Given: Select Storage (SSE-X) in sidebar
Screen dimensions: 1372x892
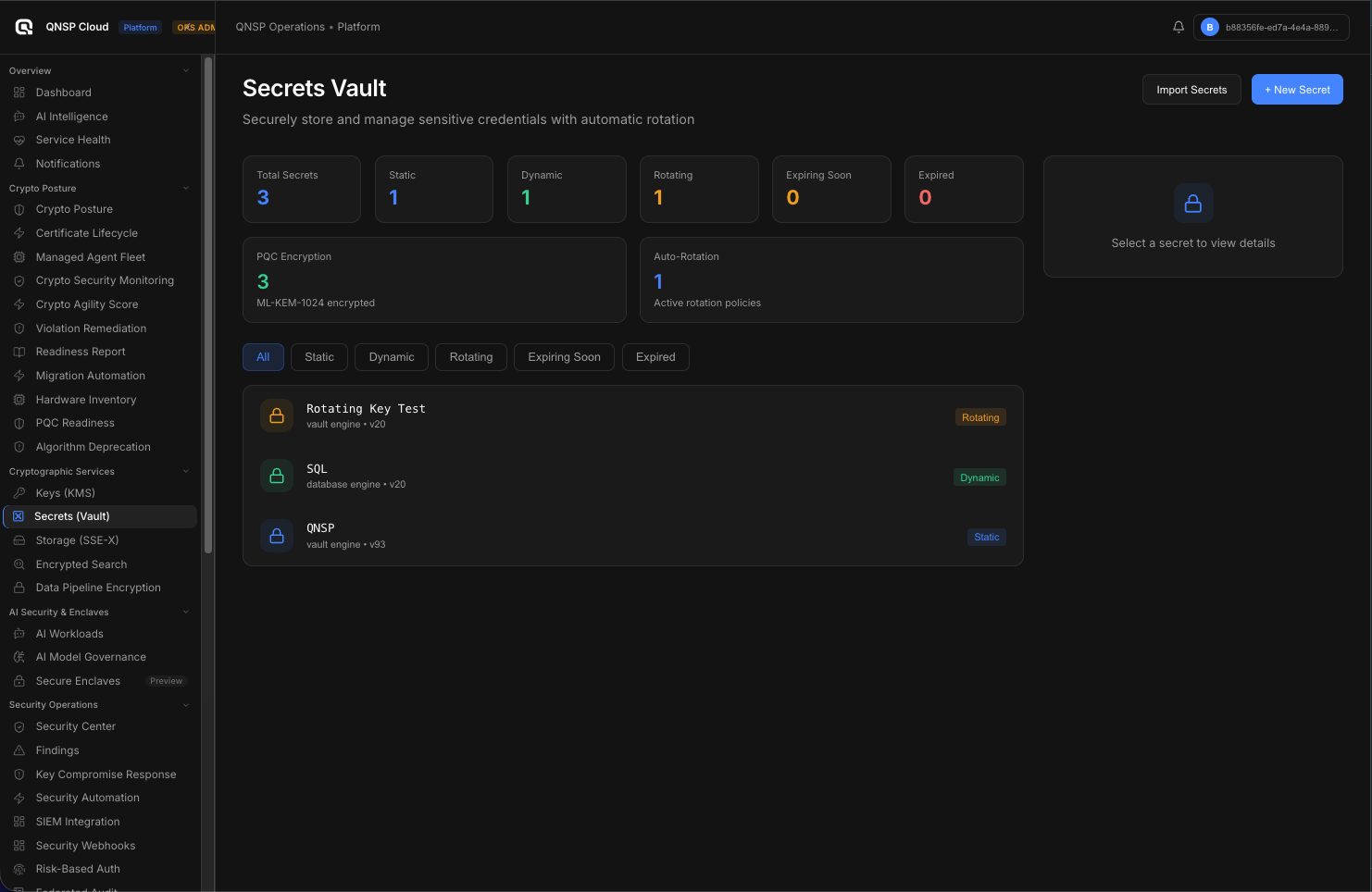Looking at the screenshot, I should 79,539.
